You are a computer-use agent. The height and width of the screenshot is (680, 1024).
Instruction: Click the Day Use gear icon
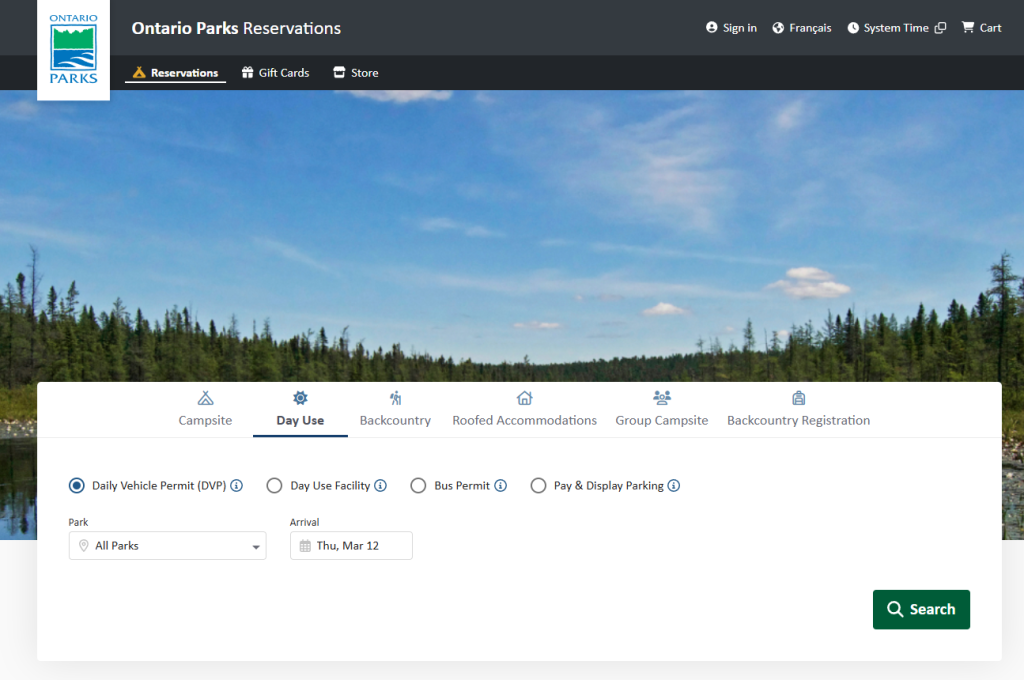point(299,397)
